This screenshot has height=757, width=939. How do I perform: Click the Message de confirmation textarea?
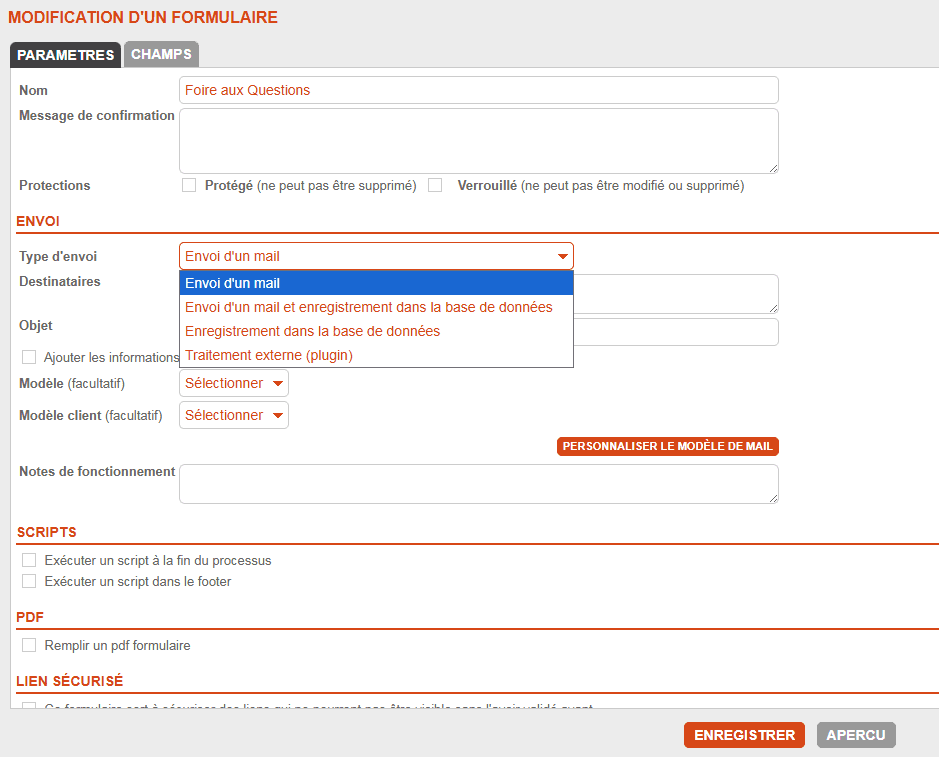click(x=478, y=141)
